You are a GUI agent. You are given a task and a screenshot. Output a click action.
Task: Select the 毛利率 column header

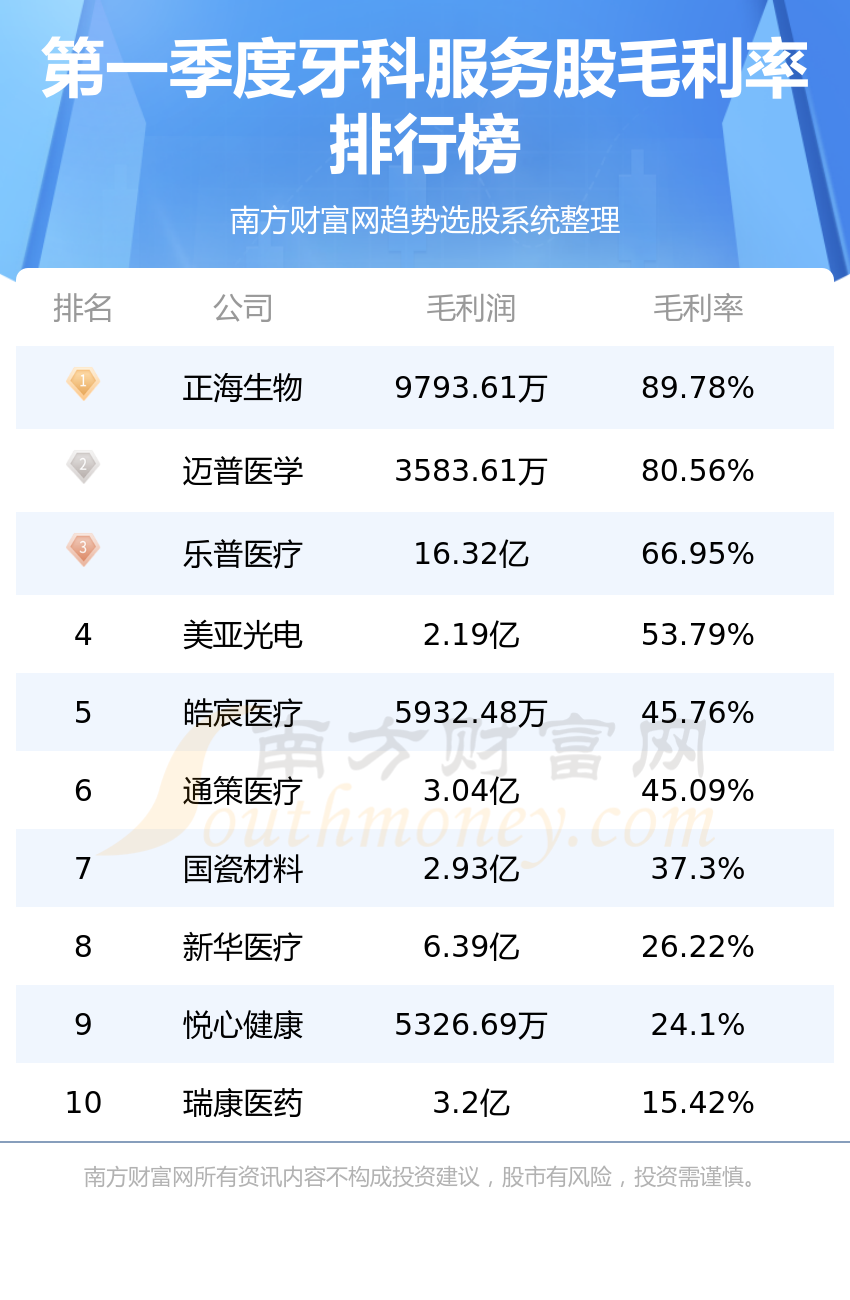[698, 308]
